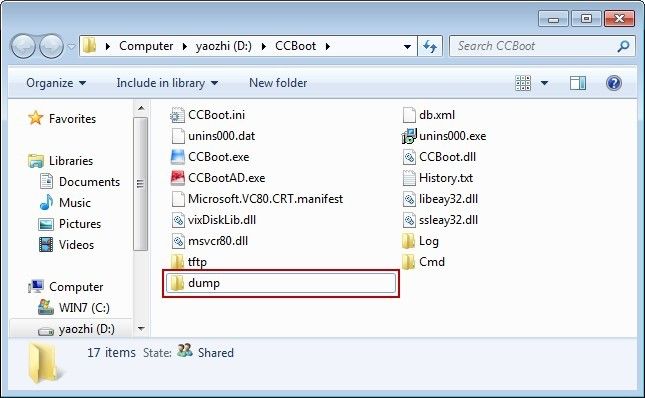The height and width of the screenshot is (398, 645).
Task: Open the address bar history dropdown arrow
Action: tap(407, 46)
